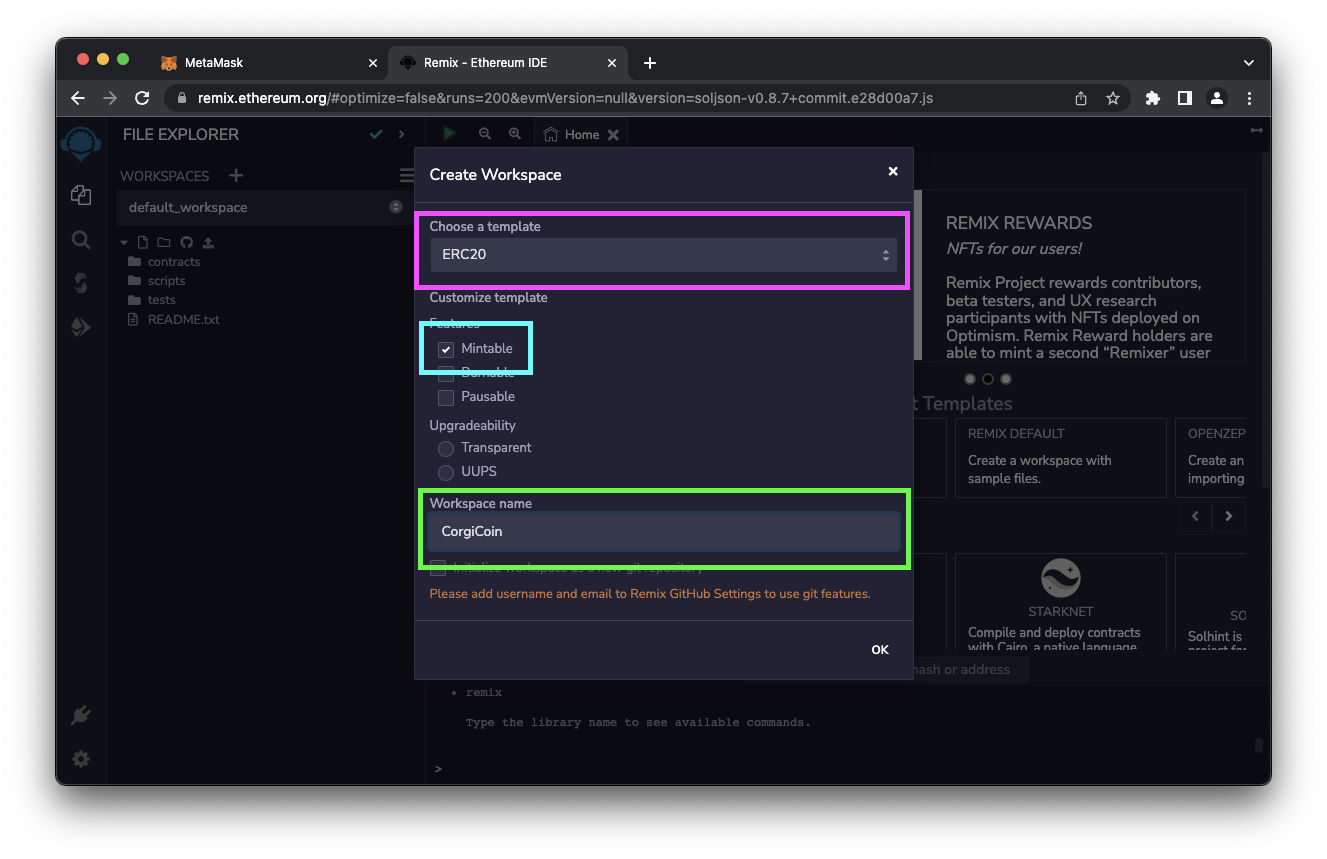Share this page from address bar

coord(1081,98)
